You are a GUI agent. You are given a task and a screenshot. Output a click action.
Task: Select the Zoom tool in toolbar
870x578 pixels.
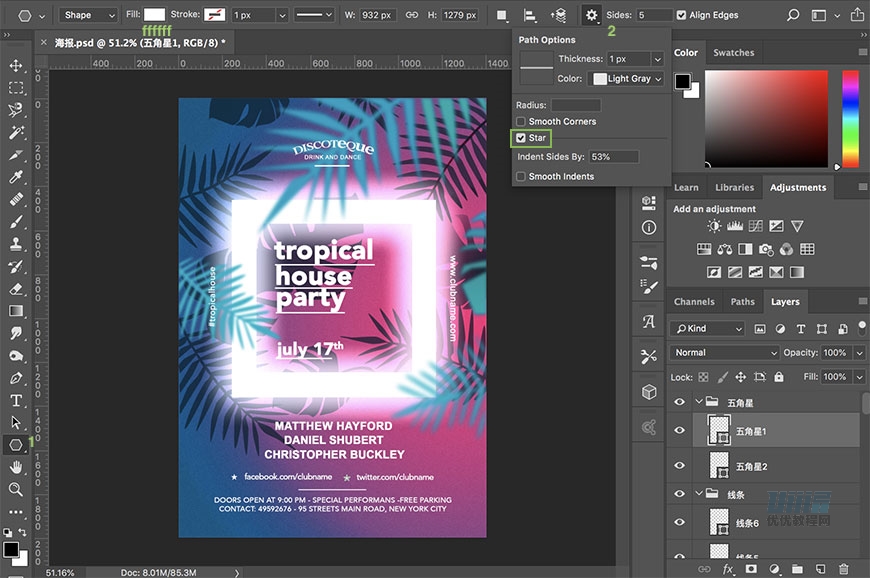16,489
